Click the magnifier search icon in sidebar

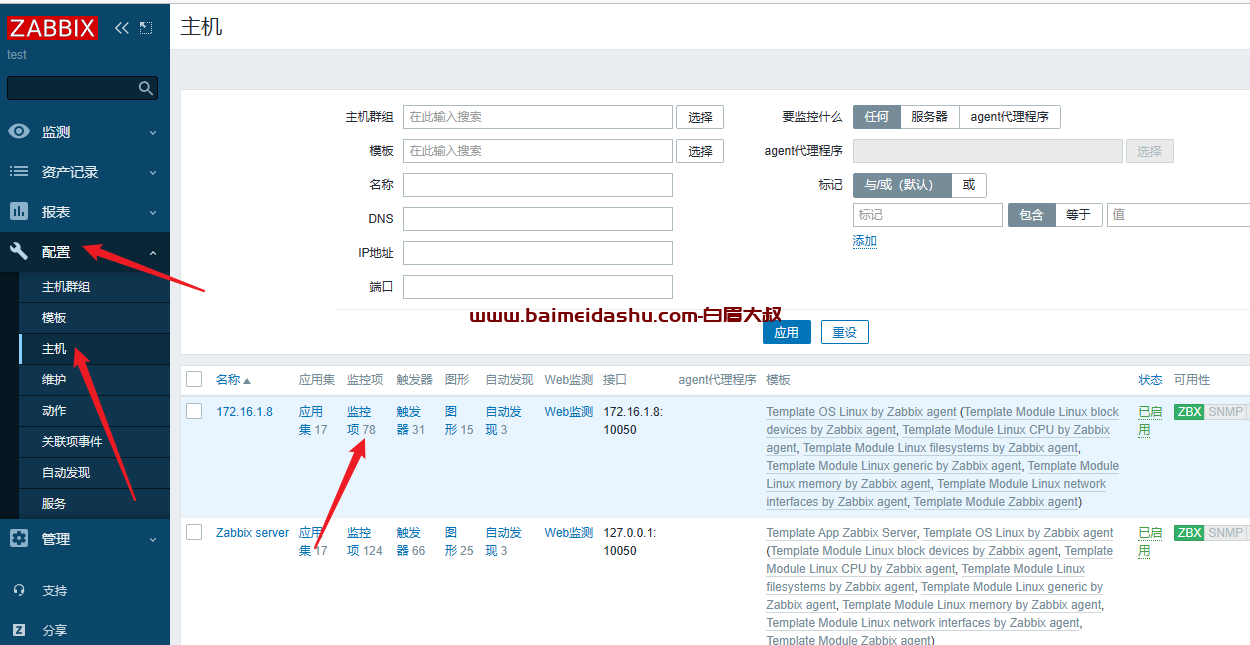[146, 88]
